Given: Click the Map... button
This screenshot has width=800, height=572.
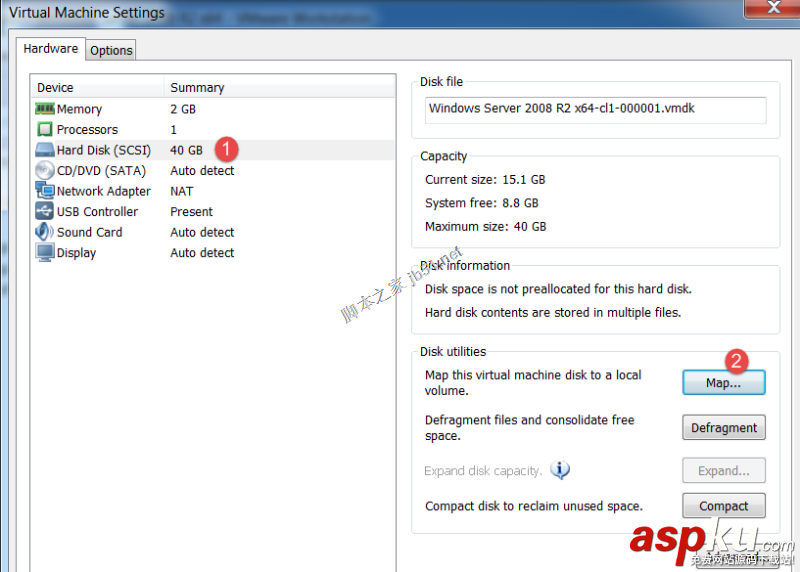Looking at the screenshot, I should pyautogui.click(x=723, y=383).
